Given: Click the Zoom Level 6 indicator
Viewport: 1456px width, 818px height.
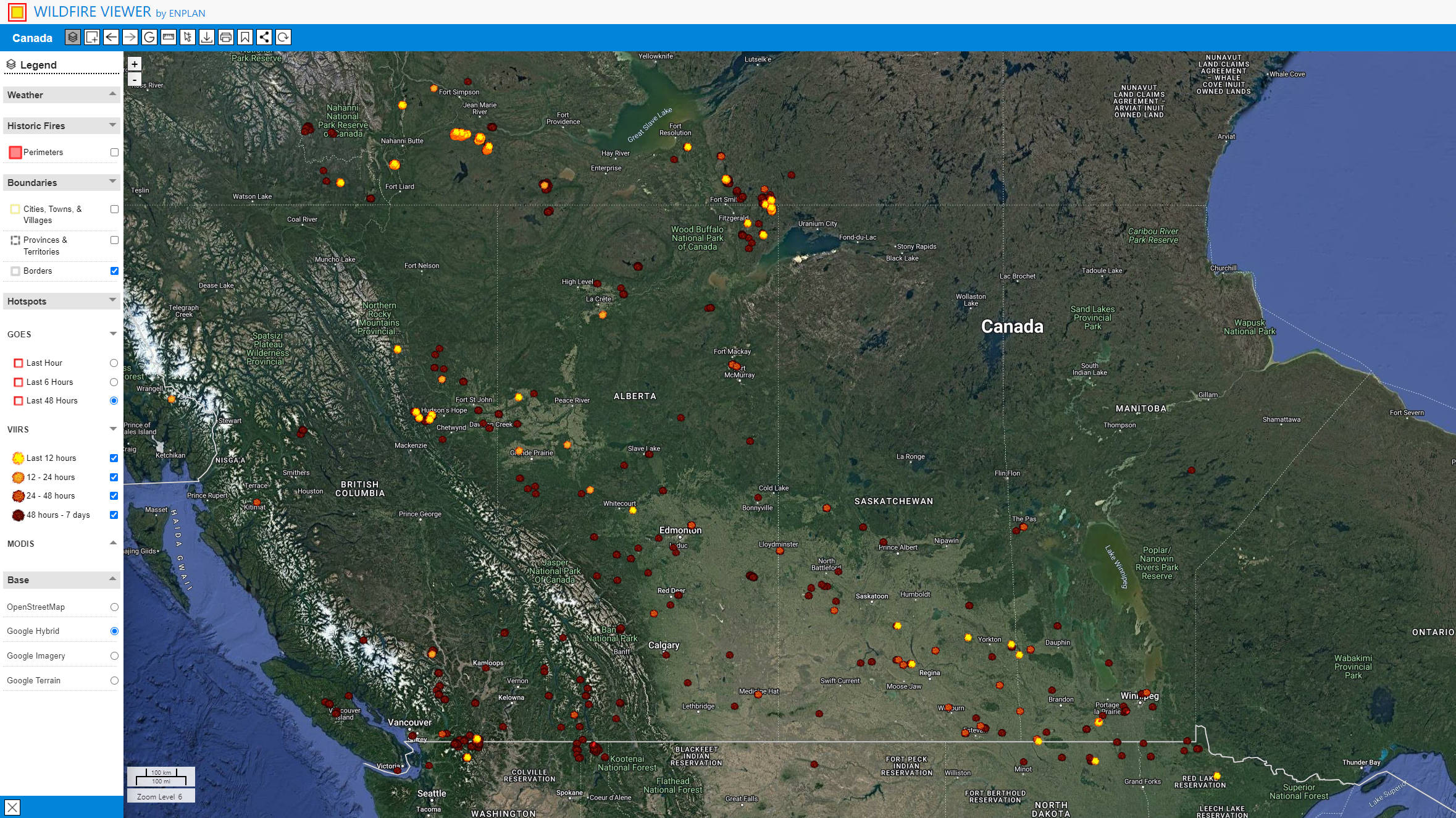Looking at the screenshot, I should click(x=161, y=796).
